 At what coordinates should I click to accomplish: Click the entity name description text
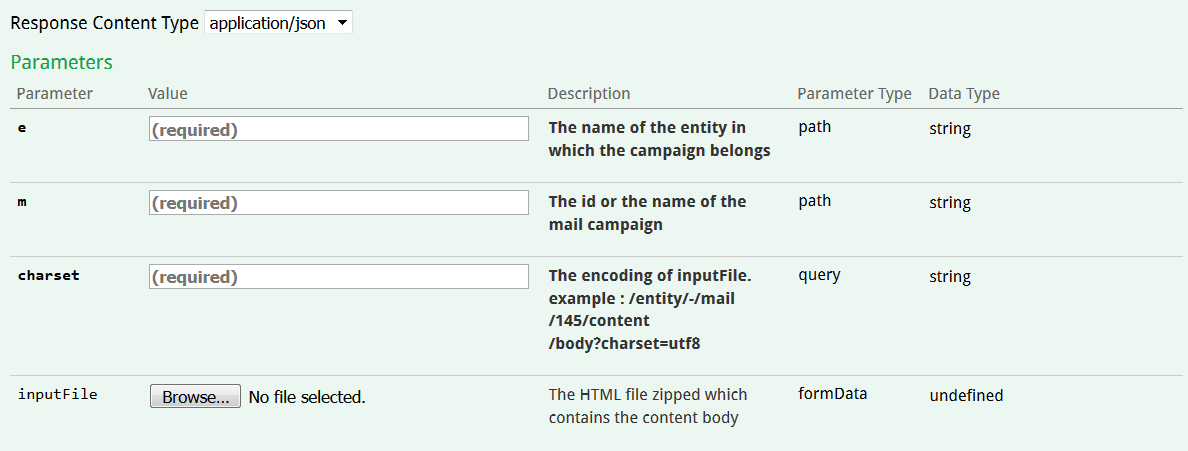pos(659,140)
